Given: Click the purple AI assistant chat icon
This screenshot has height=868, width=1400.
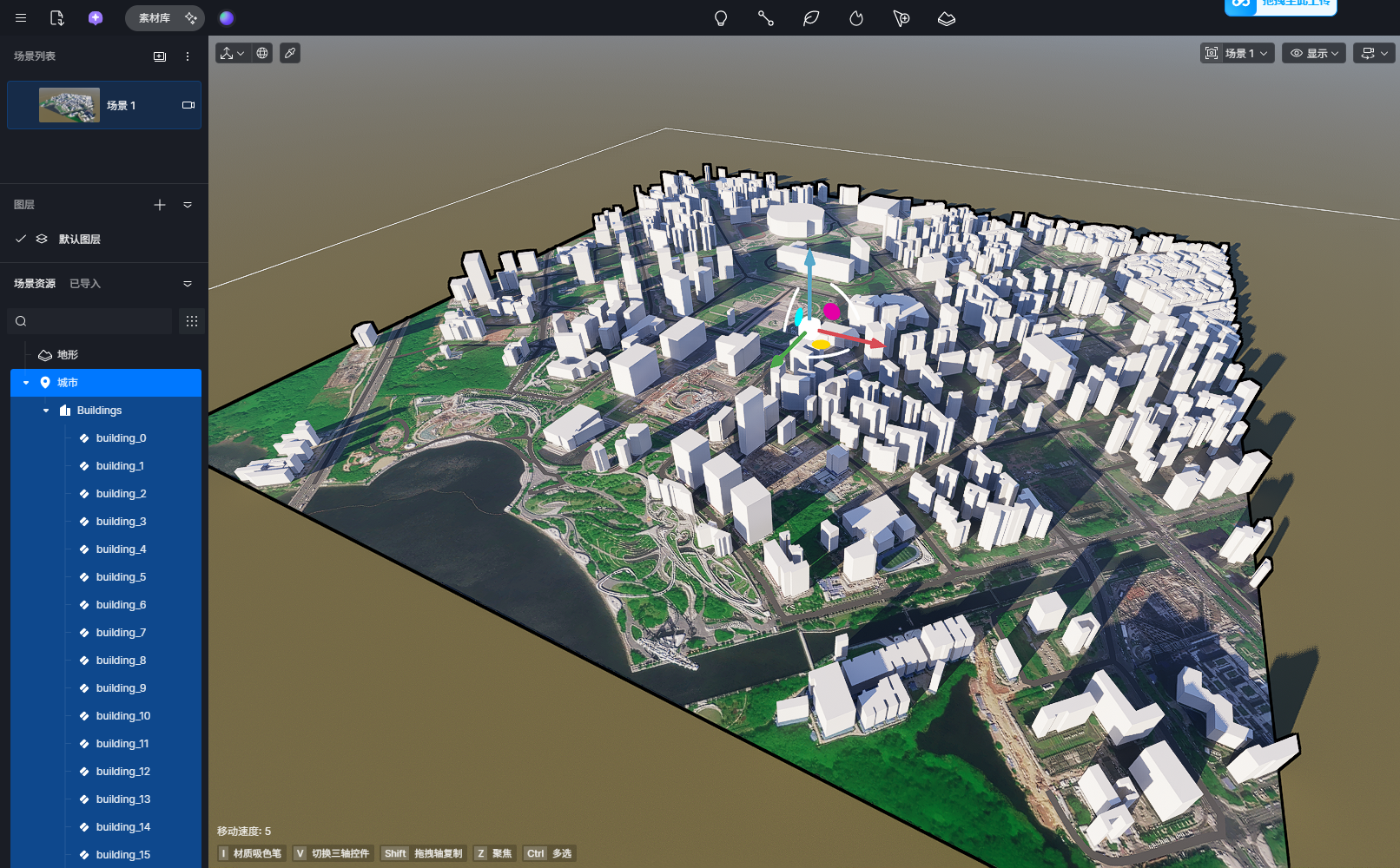Looking at the screenshot, I should point(96,18).
